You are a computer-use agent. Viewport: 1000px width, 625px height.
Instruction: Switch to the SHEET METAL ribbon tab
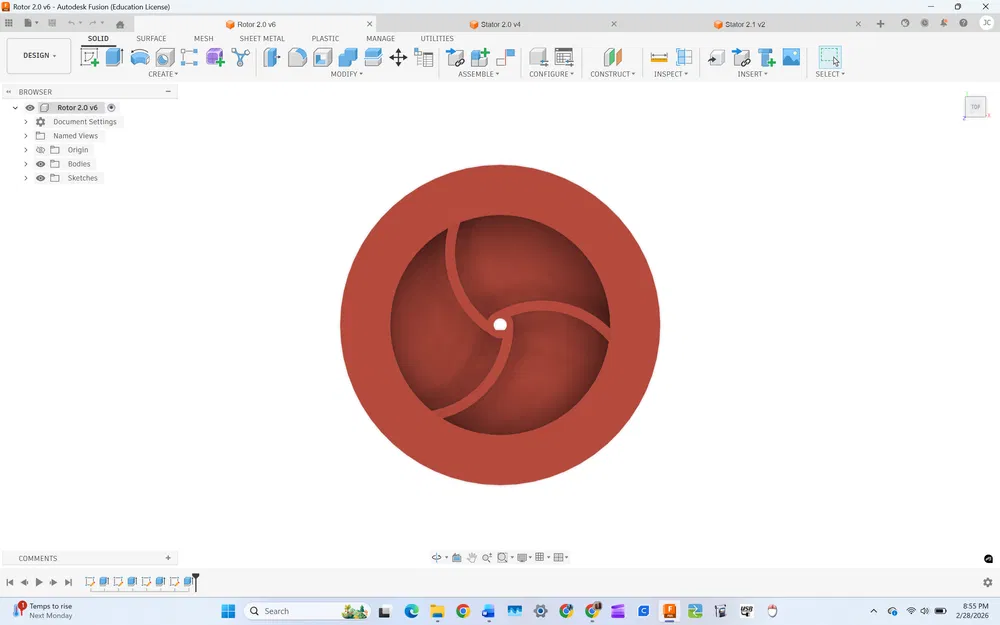(262, 38)
